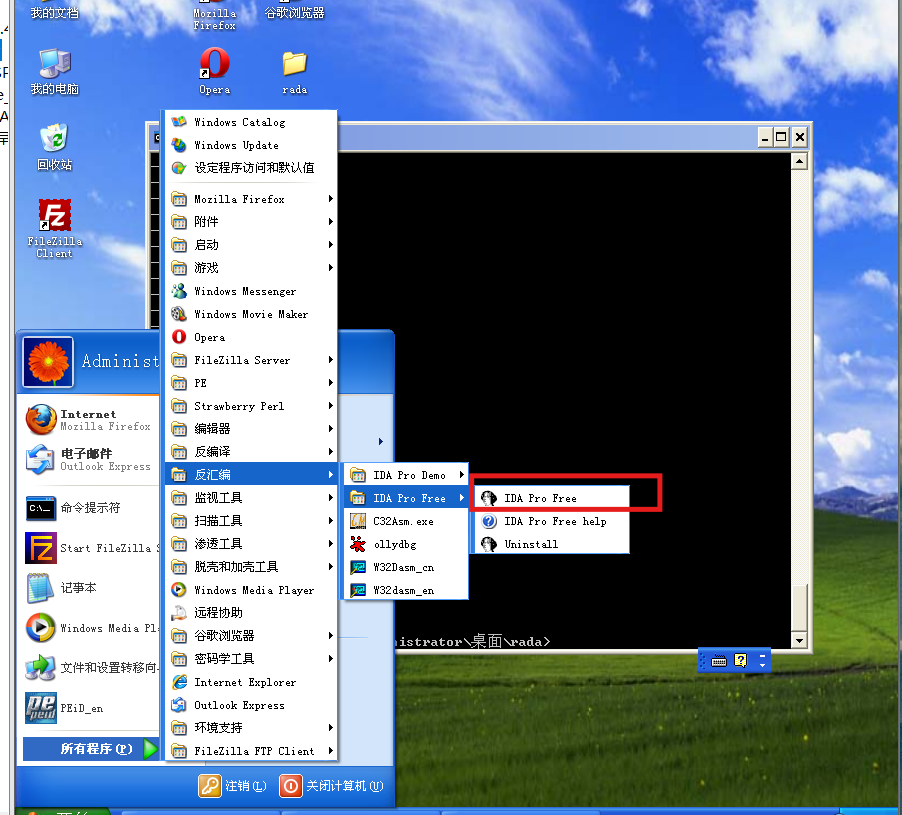Expand the Strawberry Perl folder
The width and height of the screenshot is (902, 815).
click(x=251, y=406)
